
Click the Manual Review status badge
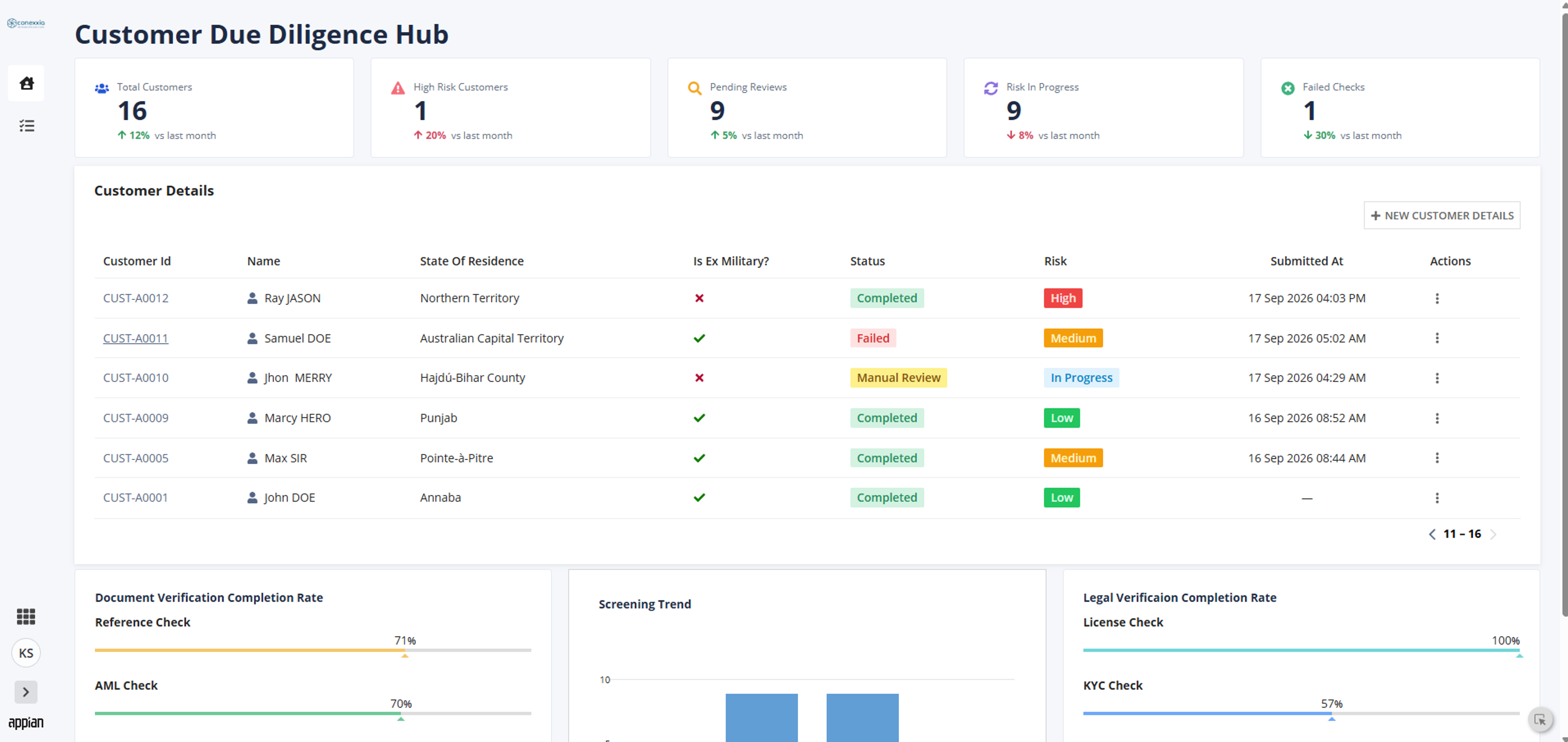898,378
